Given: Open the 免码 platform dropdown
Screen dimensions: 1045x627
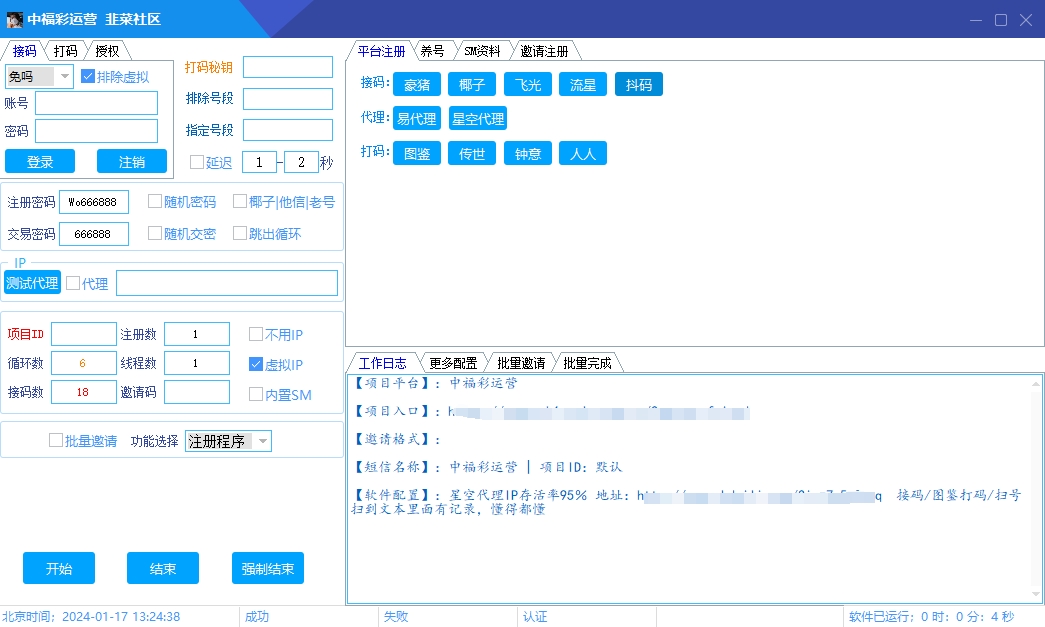Looking at the screenshot, I should point(65,76).
